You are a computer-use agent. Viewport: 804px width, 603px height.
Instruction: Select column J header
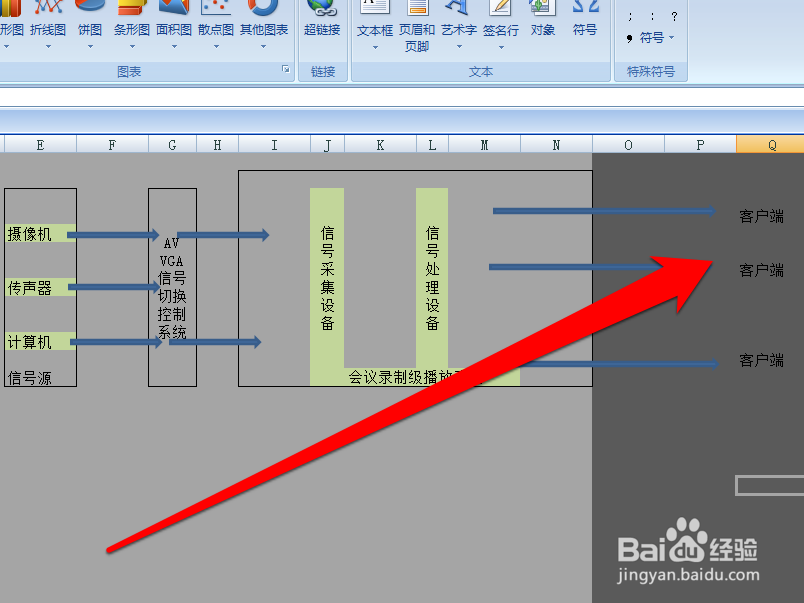click(327, 145)
